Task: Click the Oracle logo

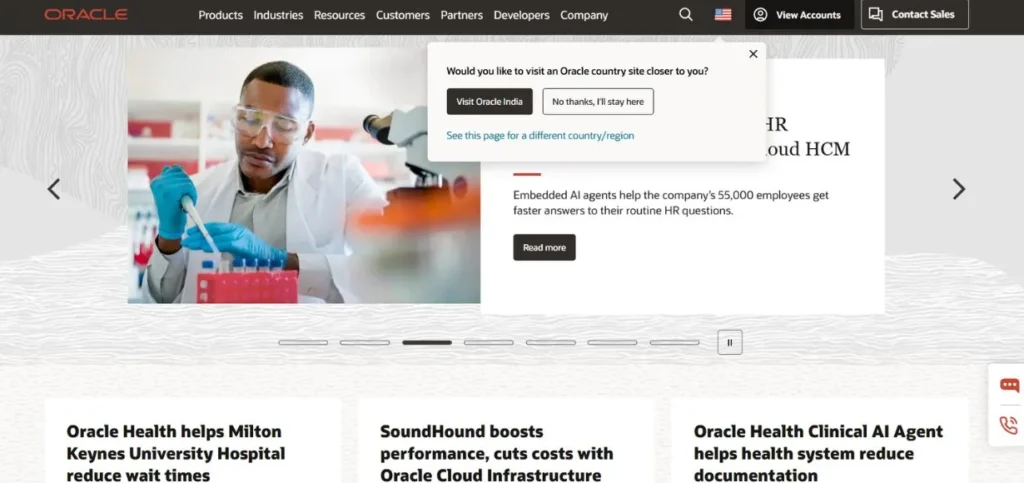Action: point(86,14)
